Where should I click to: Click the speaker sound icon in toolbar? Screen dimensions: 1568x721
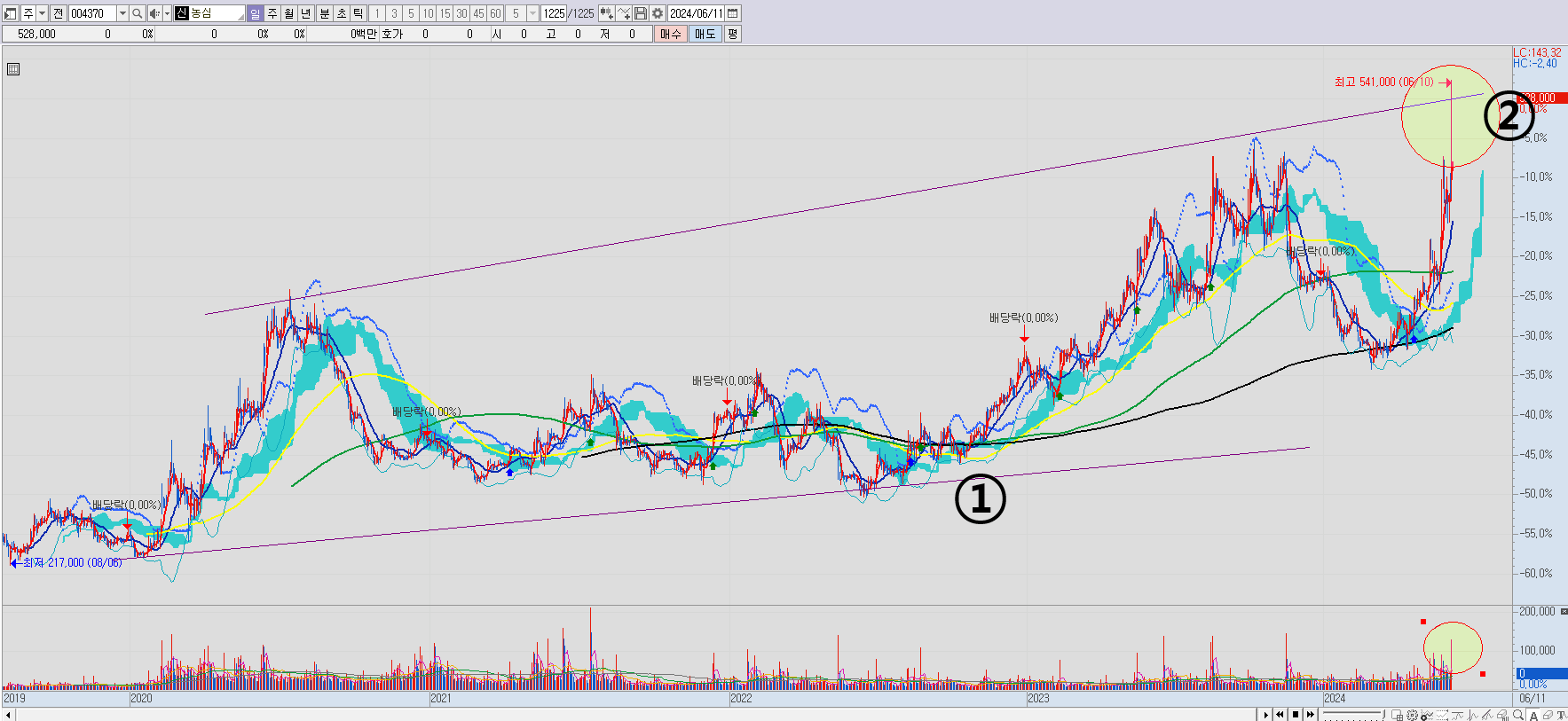pyautogui.click(x=154, y=13)
